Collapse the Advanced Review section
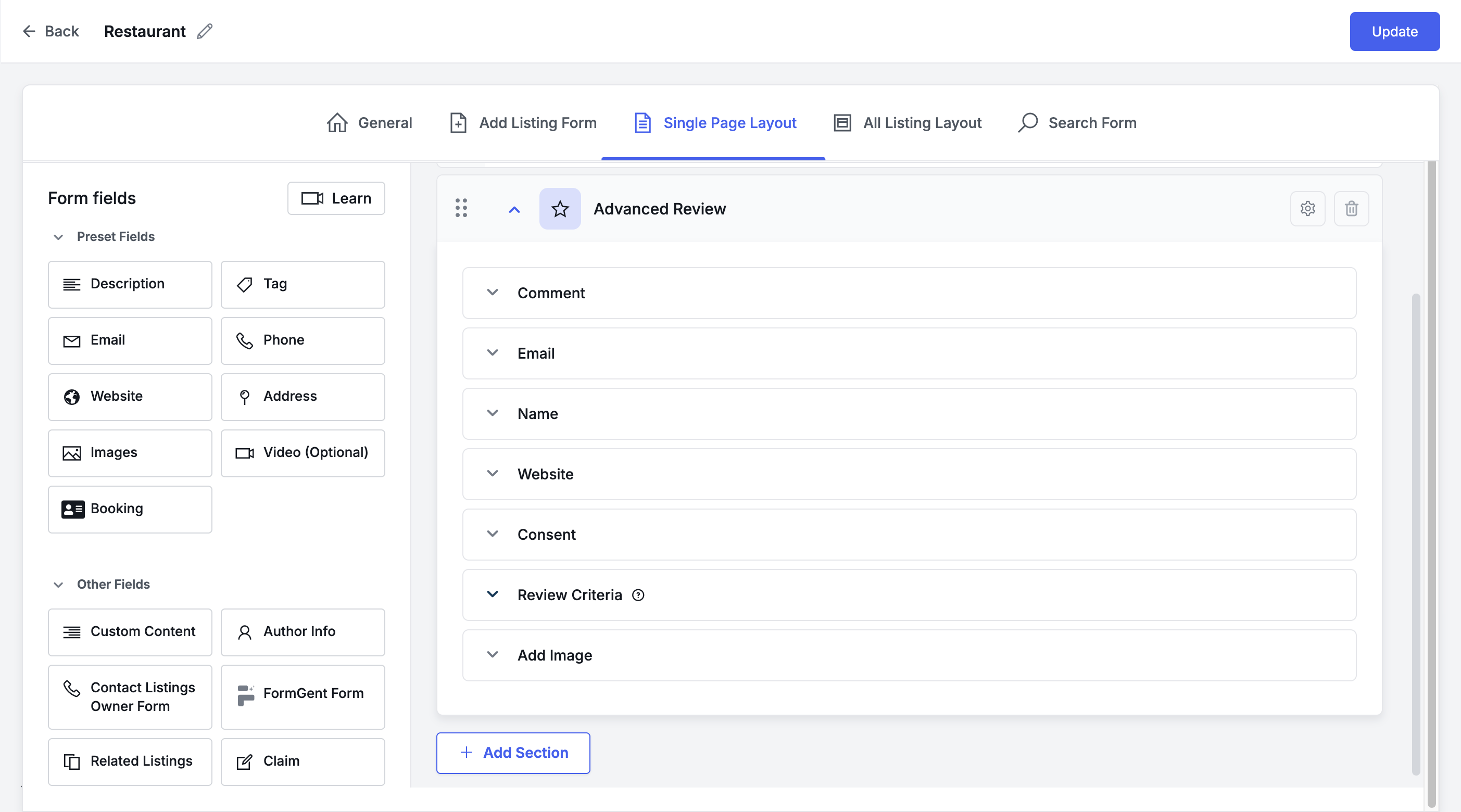The image size is (1461, 812). (x=514, y=209)
